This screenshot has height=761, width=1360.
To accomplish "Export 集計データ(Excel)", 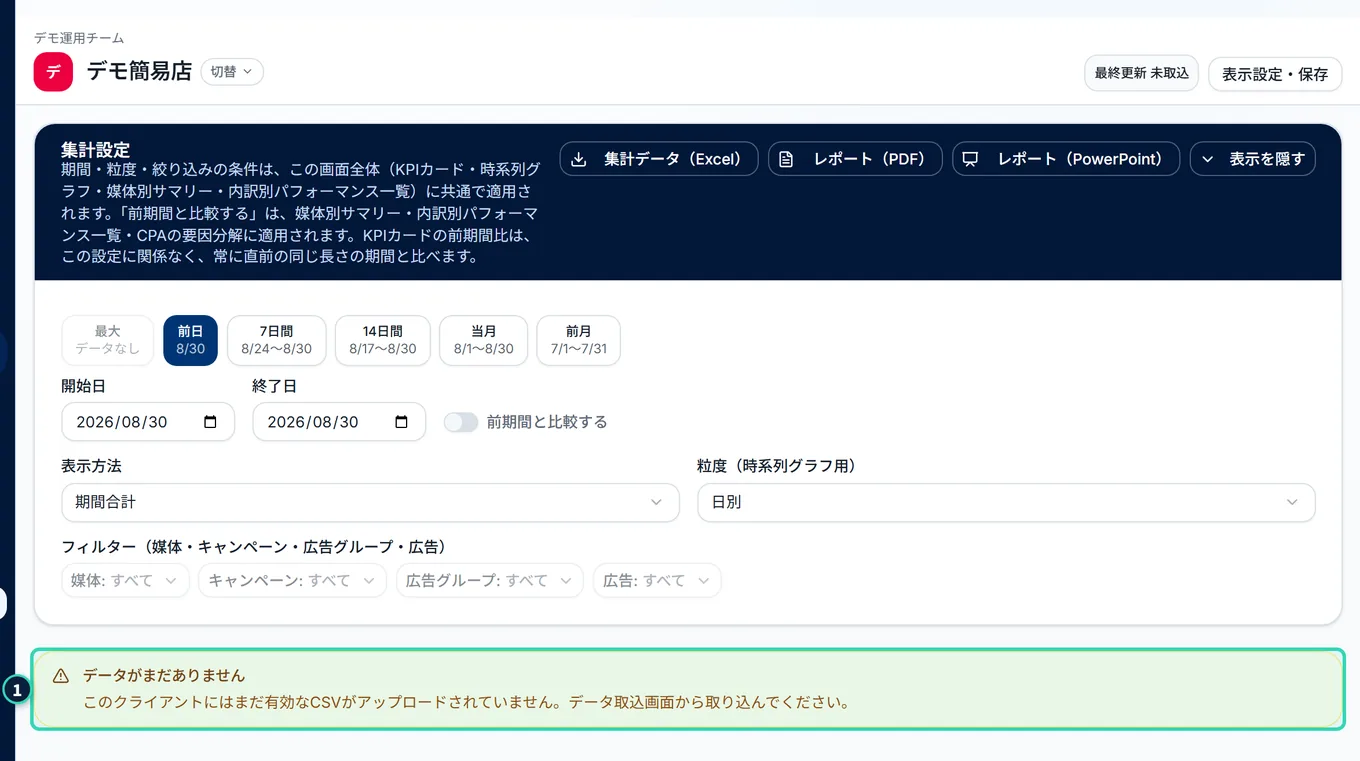I will click(x=659, y=159).
